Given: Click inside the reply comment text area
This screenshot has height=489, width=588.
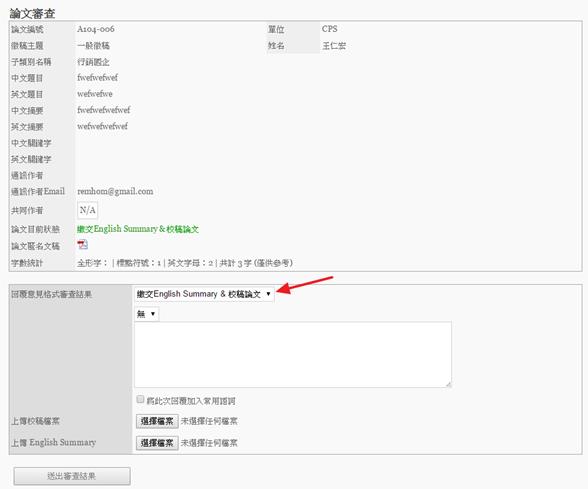Looking at the screenshot, I should point(292,354).
